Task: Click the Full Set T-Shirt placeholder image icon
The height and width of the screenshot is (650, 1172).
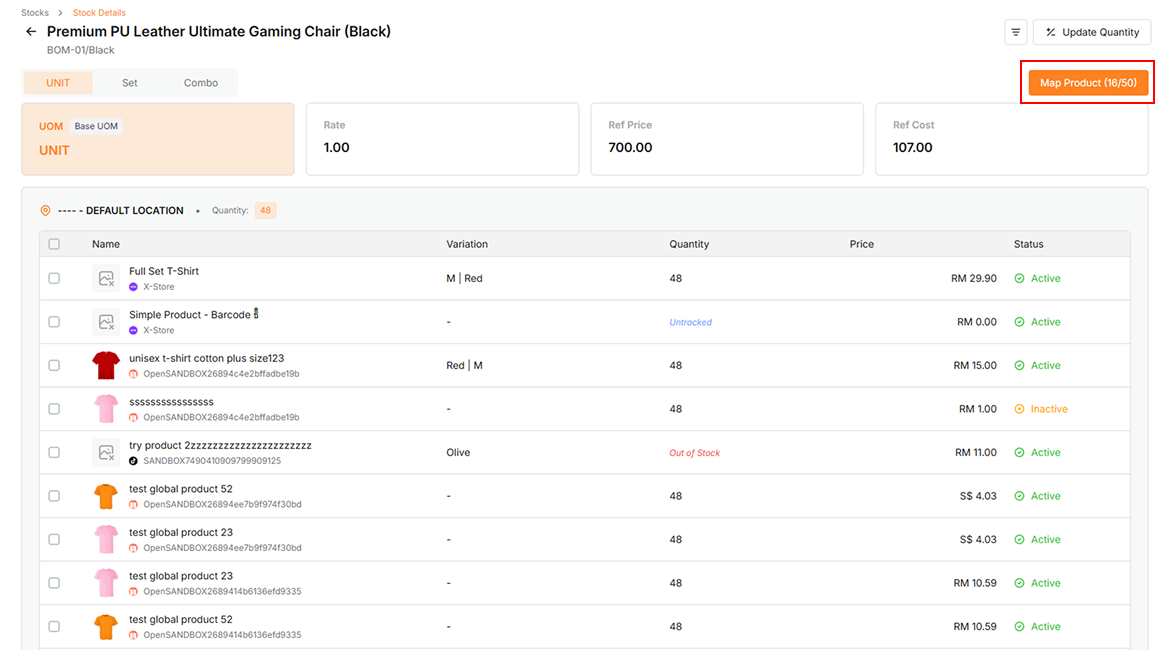Action: click(x=106, y=279)
